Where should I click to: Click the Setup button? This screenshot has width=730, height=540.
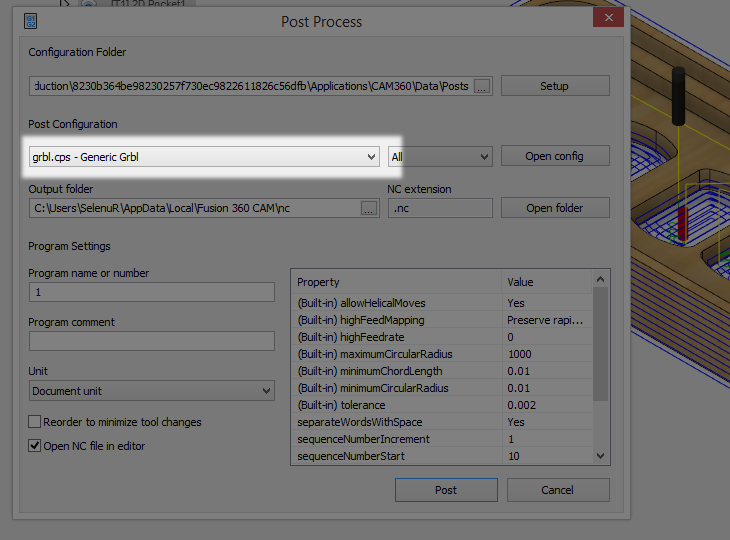tap(554, 86)
